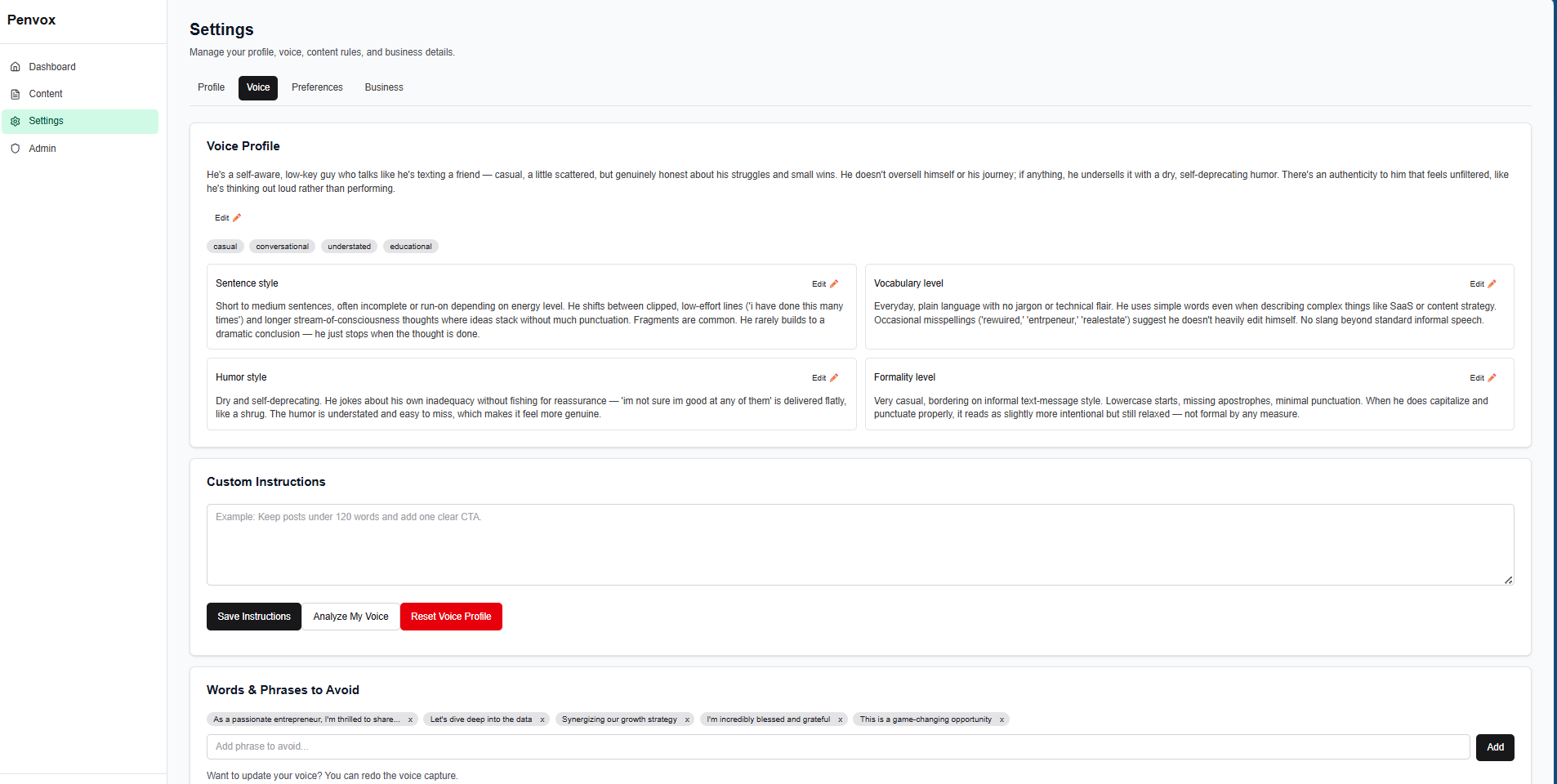
Task: Click the Humor style card heading
Action: (x=241, y=377)
